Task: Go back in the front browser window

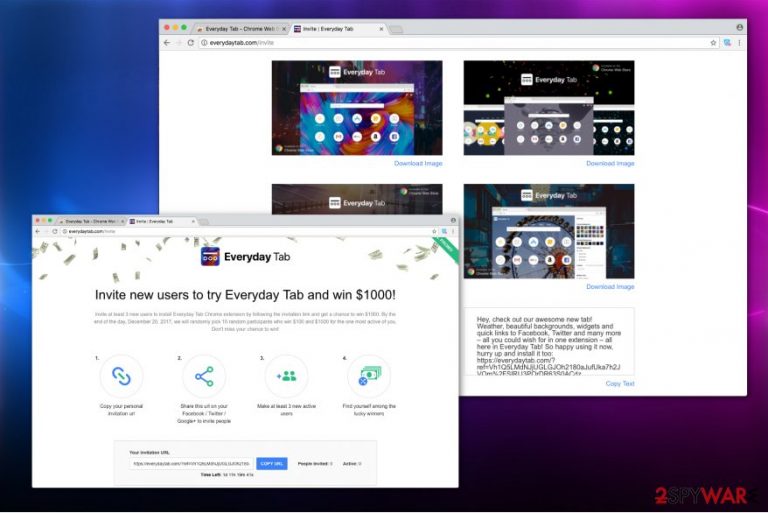Action: point(38,231)
